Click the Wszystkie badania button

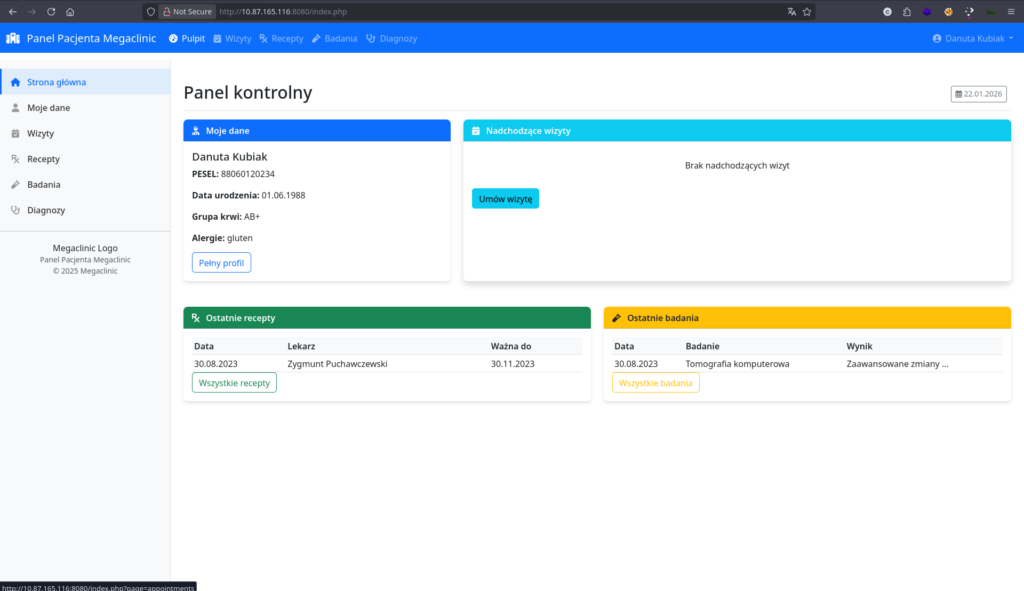pyautogui.click(x=655, y=383)
